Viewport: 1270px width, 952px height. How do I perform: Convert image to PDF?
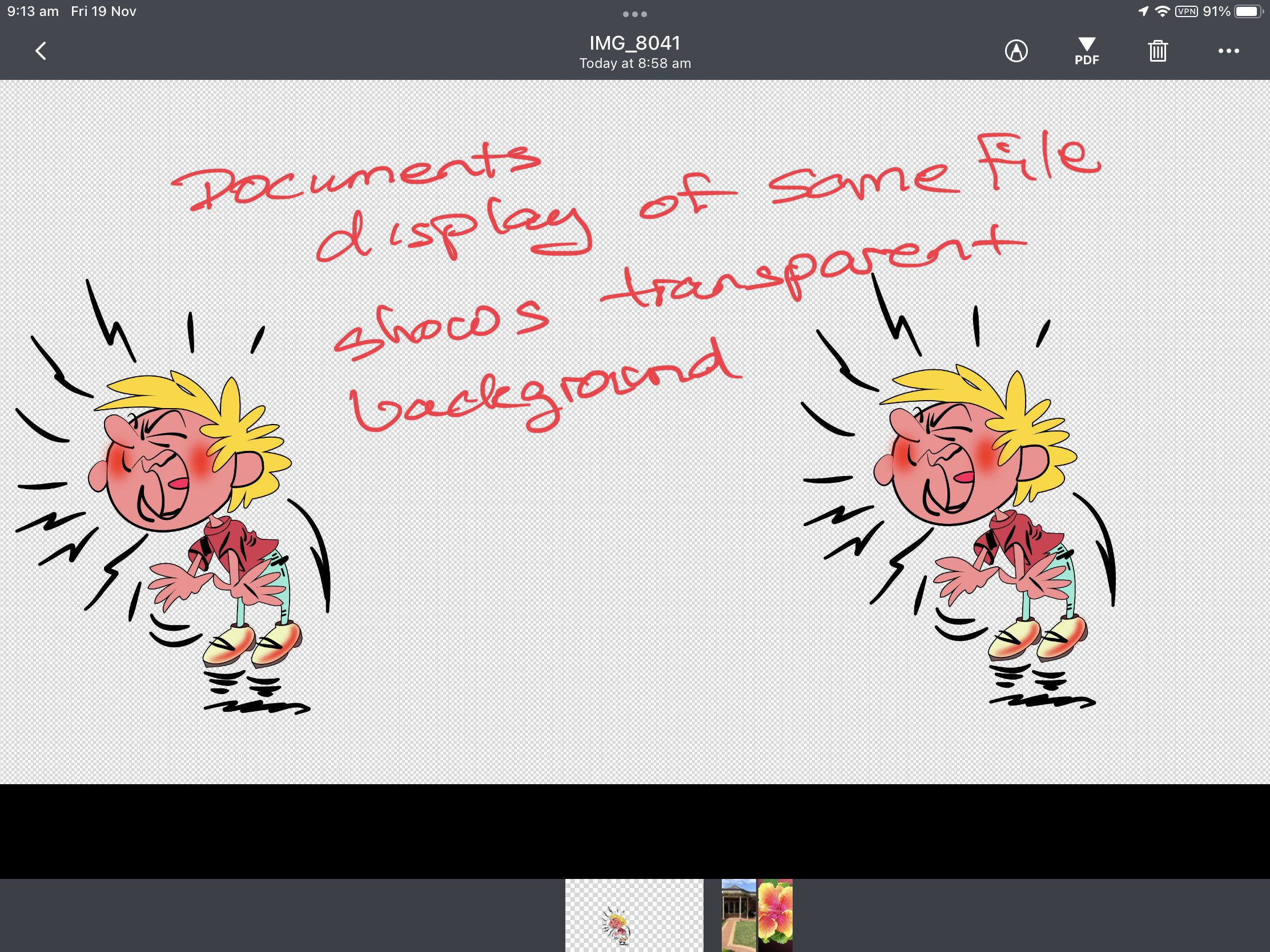point(1087,51)
